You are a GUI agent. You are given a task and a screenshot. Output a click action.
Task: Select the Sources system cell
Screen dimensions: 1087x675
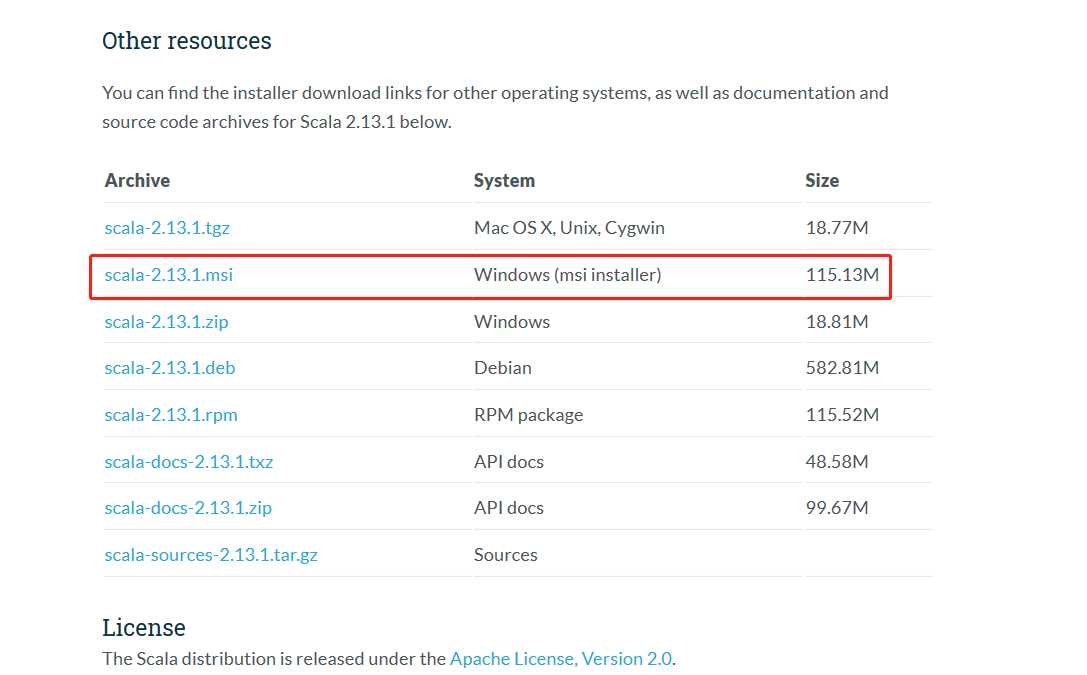click(x=505, y=555)
